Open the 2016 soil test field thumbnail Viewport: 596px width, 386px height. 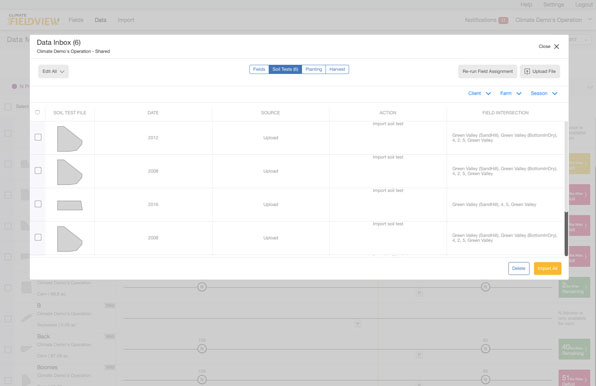coord(70,206)
